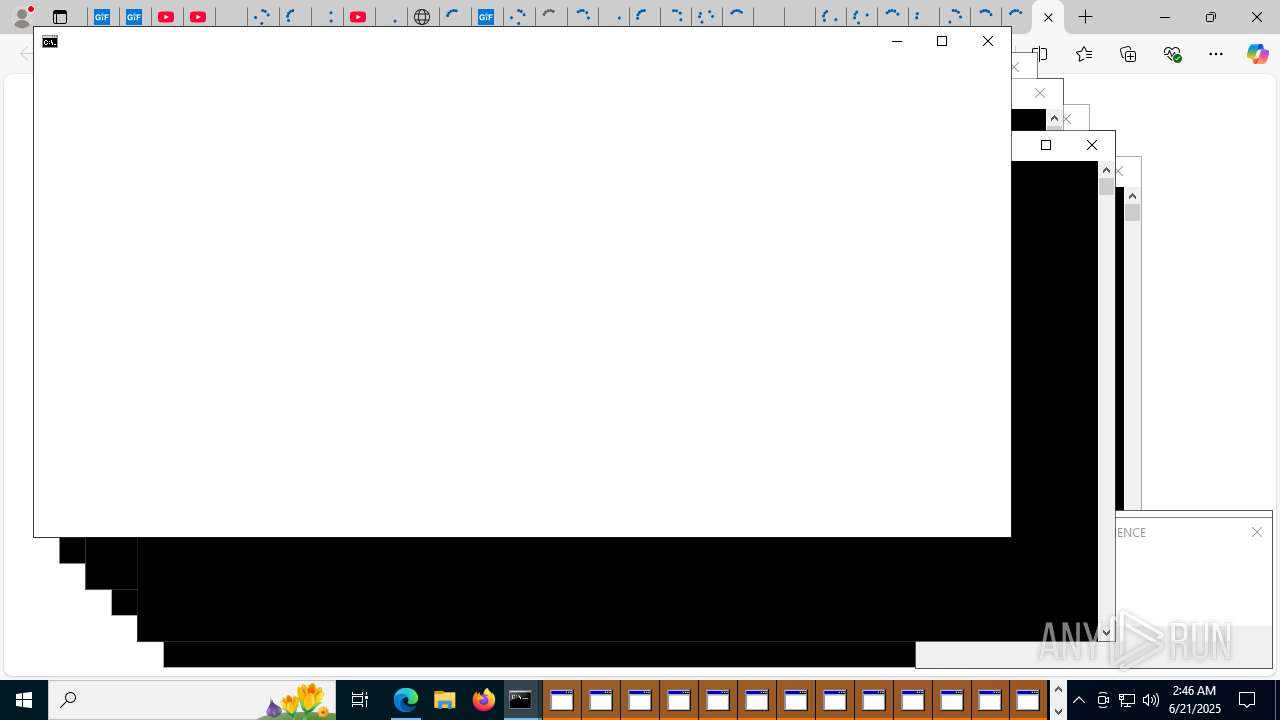Screen dimensions: 1280x720
Task: Select the black command prompt taskbar icon
Action: [x=521, y=700]
